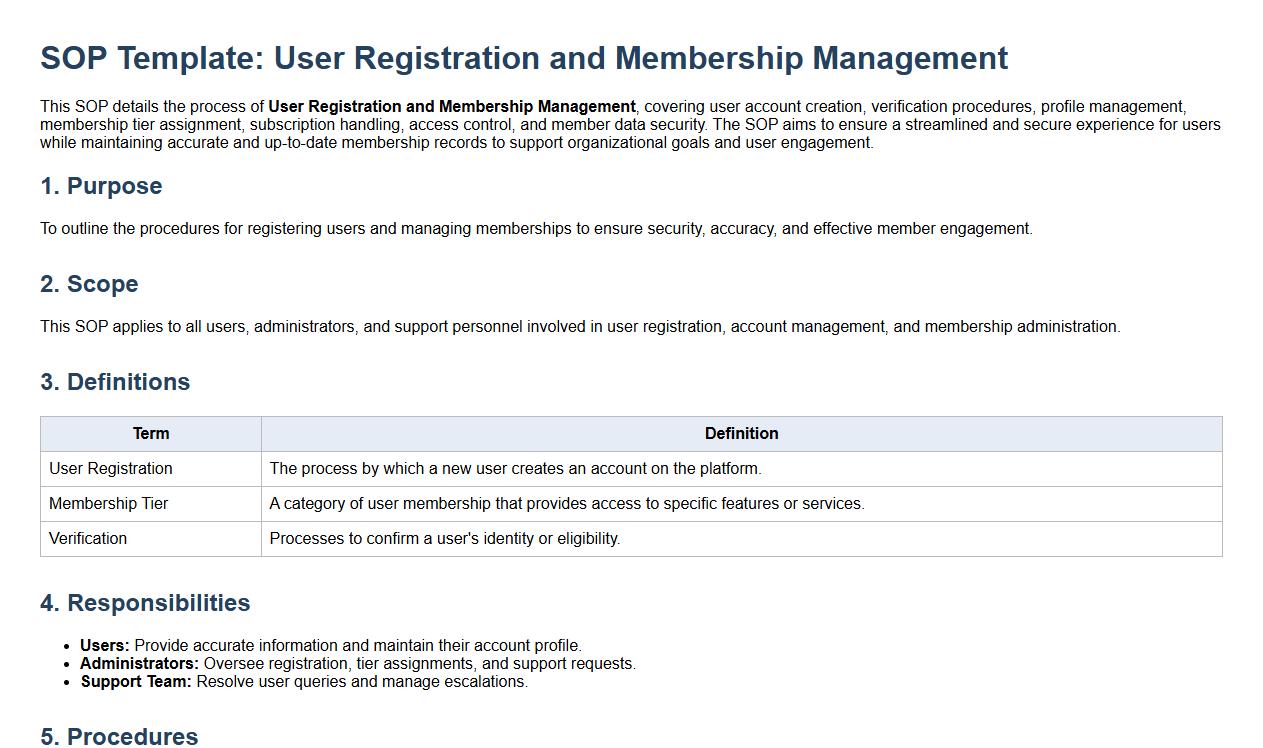Click the 'Definition' column header

click(x=741, y=434)
